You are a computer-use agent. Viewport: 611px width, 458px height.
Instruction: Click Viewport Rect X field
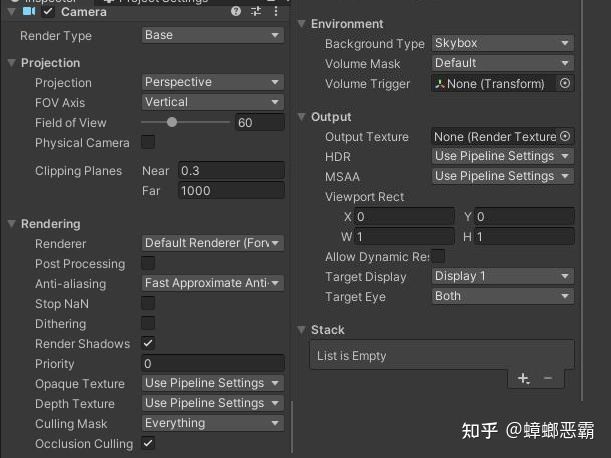tap(404, 216)
